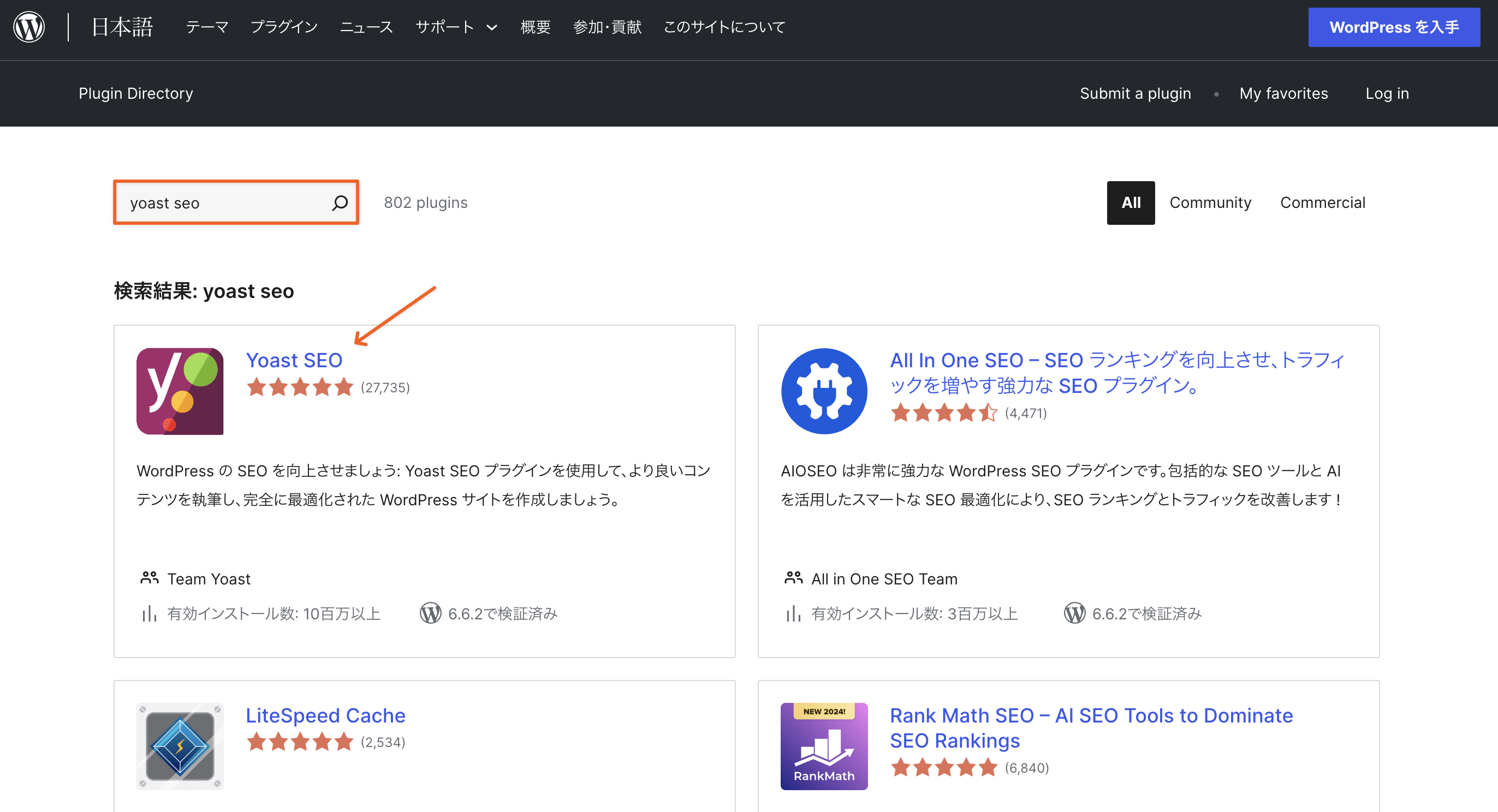Open the 参加･貢献 menu item
The height and width of the screenshot is (812, 1498).
coord(607,27)
